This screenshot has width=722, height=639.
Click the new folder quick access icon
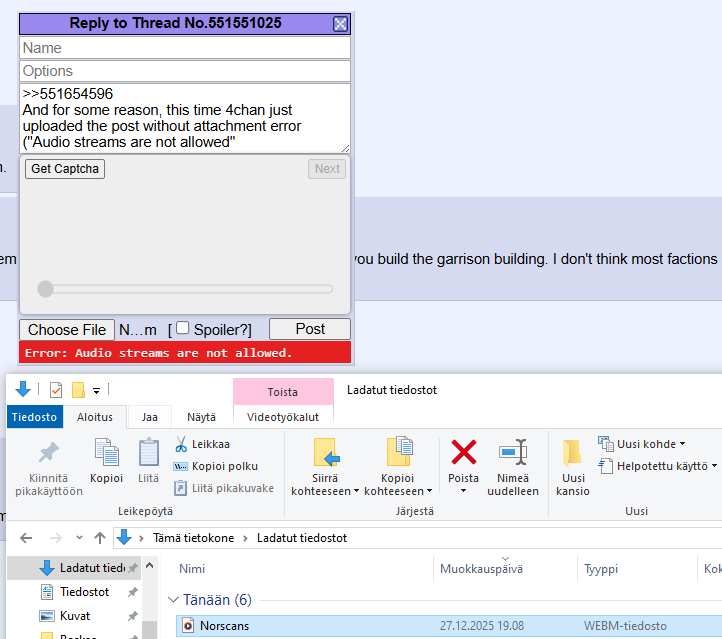(78, 390)
